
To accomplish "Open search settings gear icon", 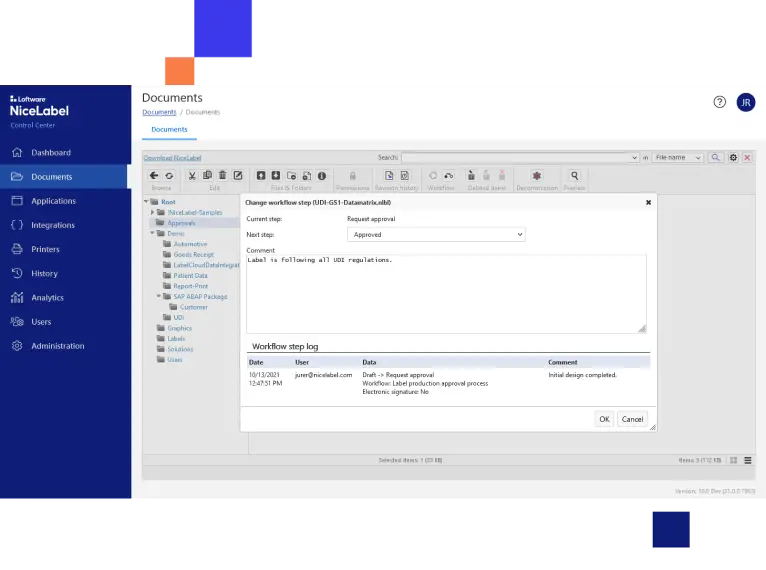I will (x=733, y=158).
